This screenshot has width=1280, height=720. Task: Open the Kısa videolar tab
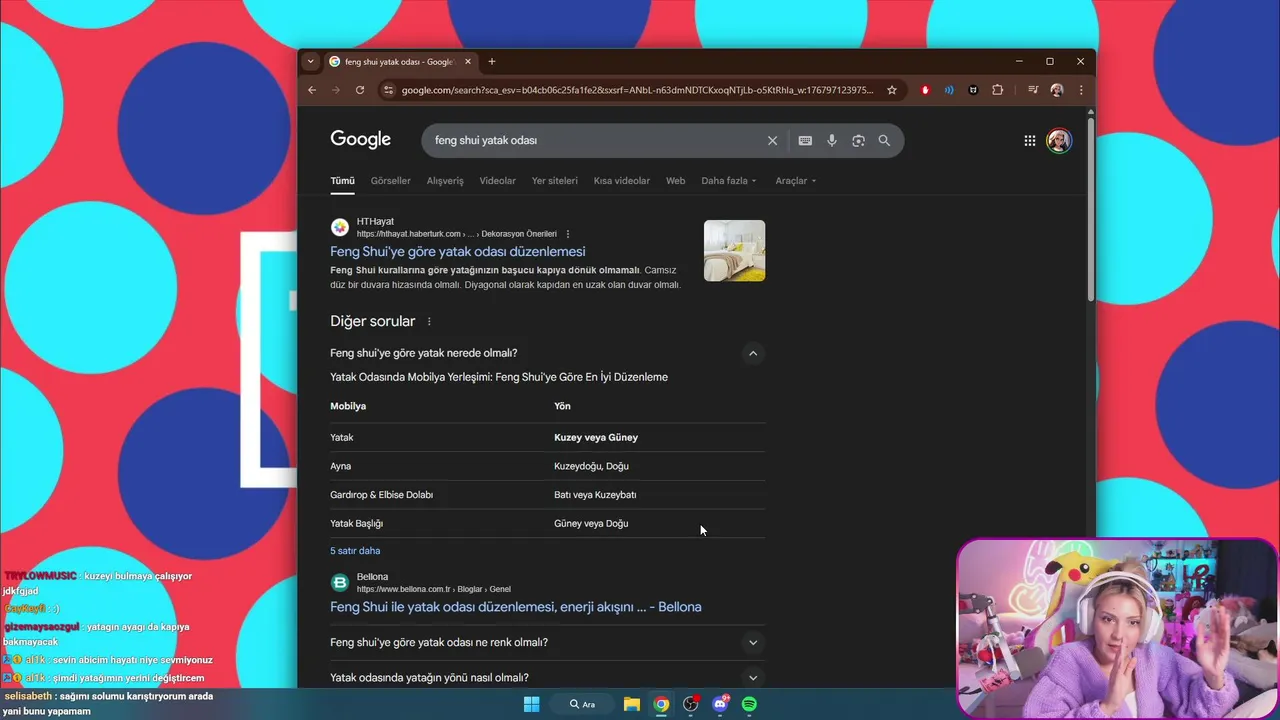(x=622, y=181)
